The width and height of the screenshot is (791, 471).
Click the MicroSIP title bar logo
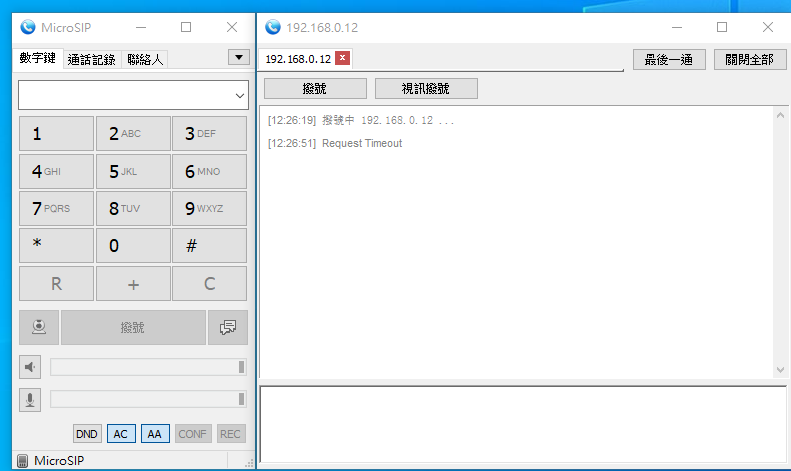pos(28,27)
